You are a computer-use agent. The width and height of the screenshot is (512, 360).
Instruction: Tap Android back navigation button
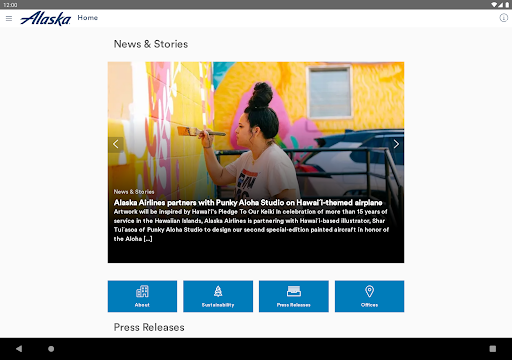point(19,349)
